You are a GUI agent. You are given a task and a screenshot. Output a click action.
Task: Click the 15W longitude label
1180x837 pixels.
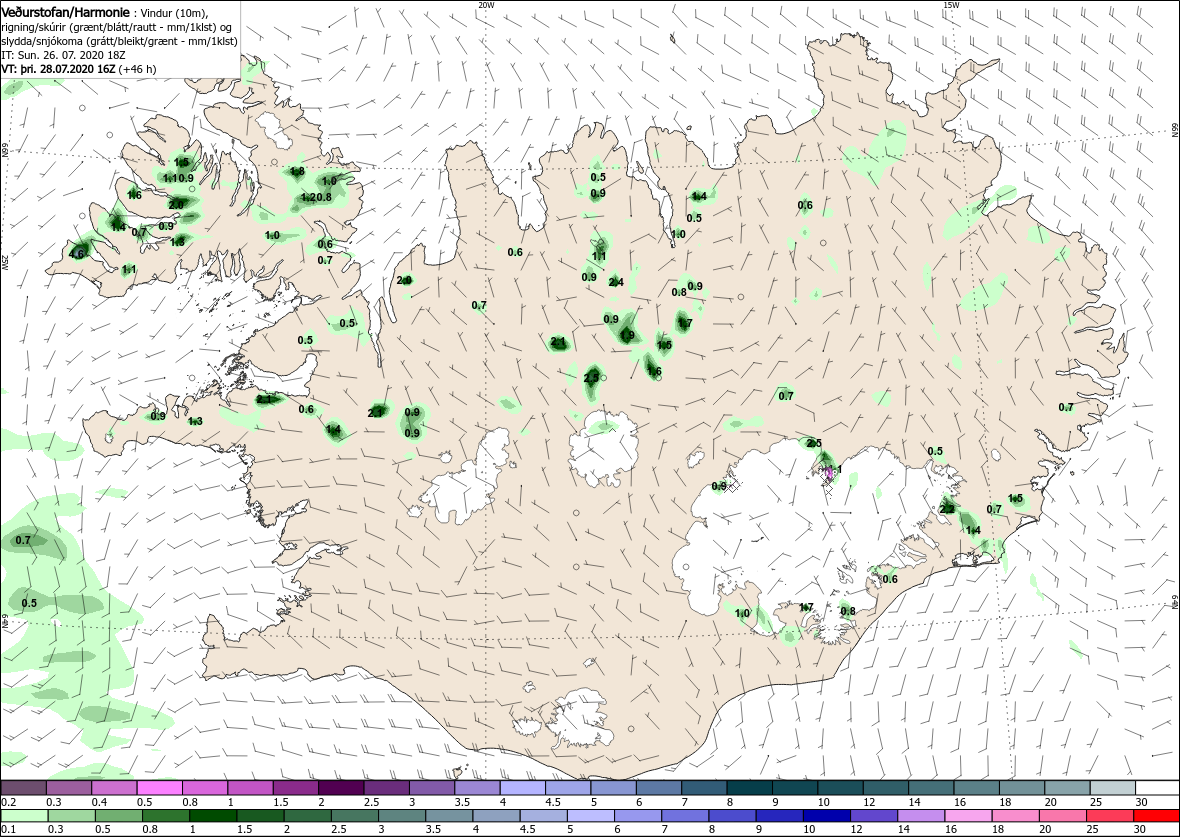click(951, 5)
